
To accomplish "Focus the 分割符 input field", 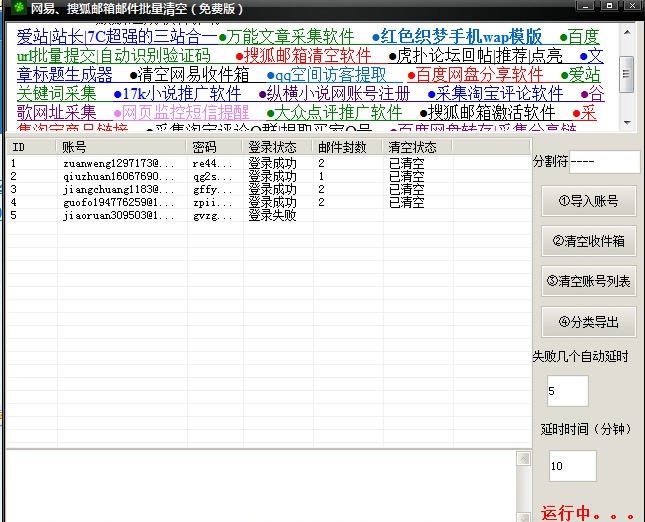I will [x=604, y=161].
